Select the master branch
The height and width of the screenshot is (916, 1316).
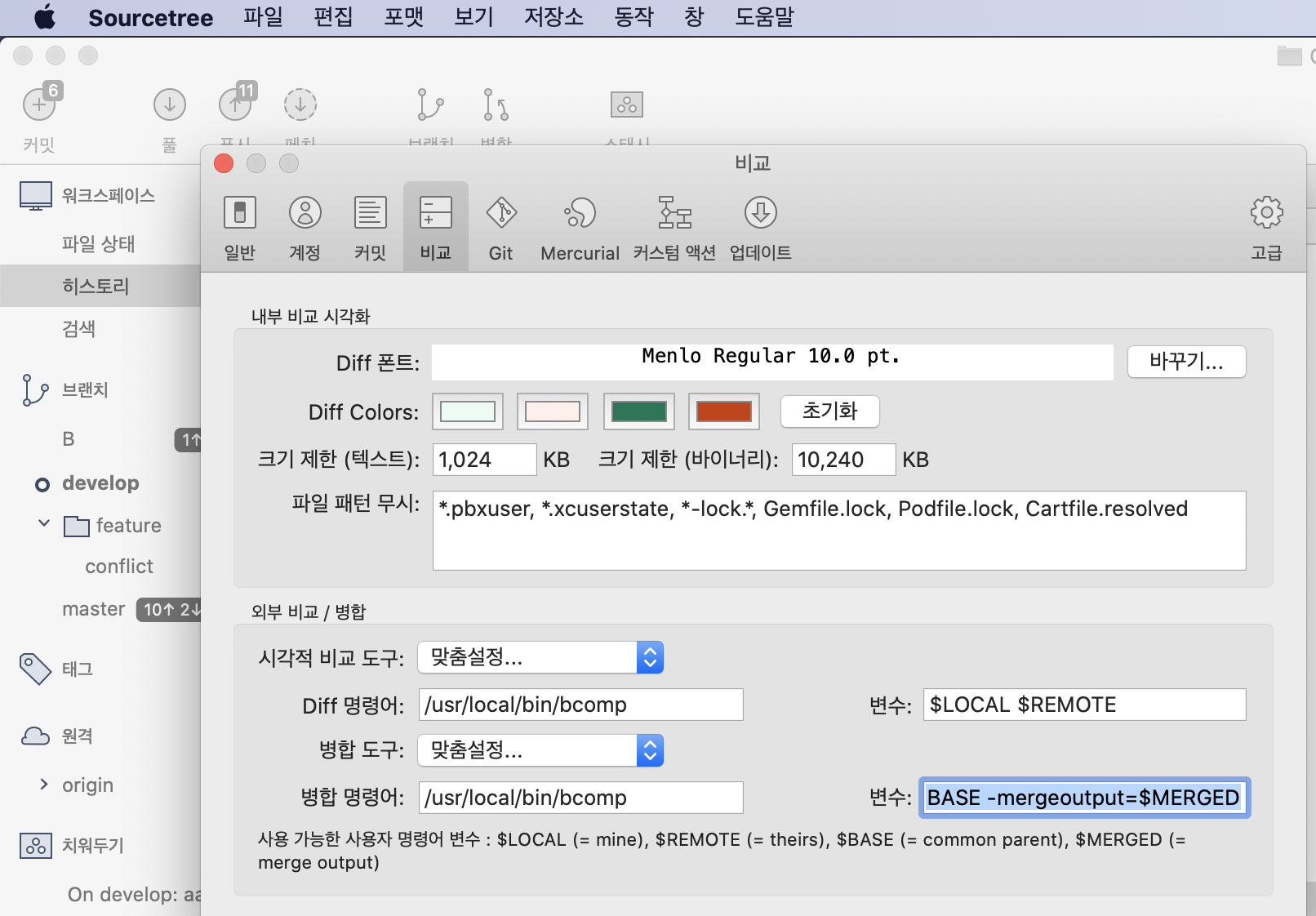point(94,609)
